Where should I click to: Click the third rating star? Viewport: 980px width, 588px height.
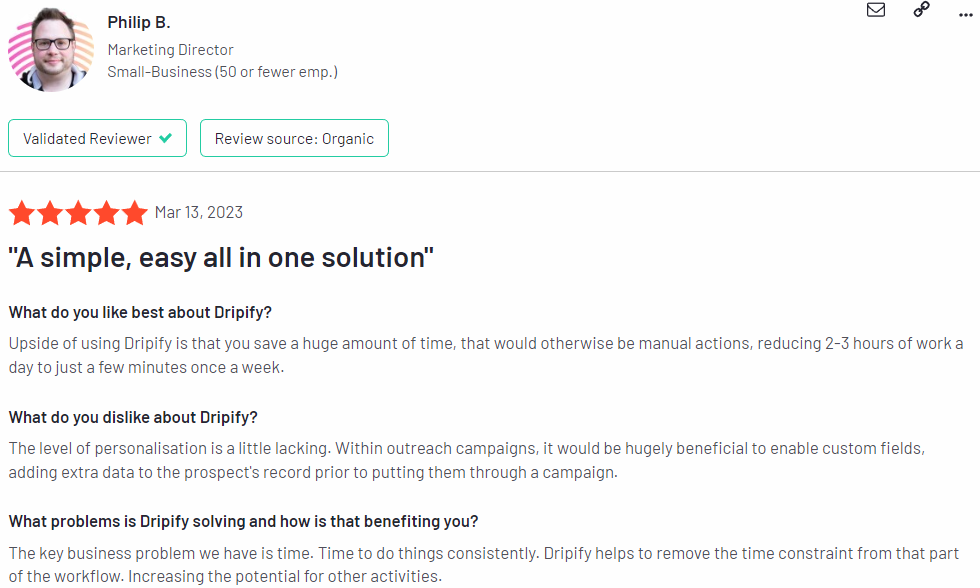pyautogui.click(x=78, y=212)
